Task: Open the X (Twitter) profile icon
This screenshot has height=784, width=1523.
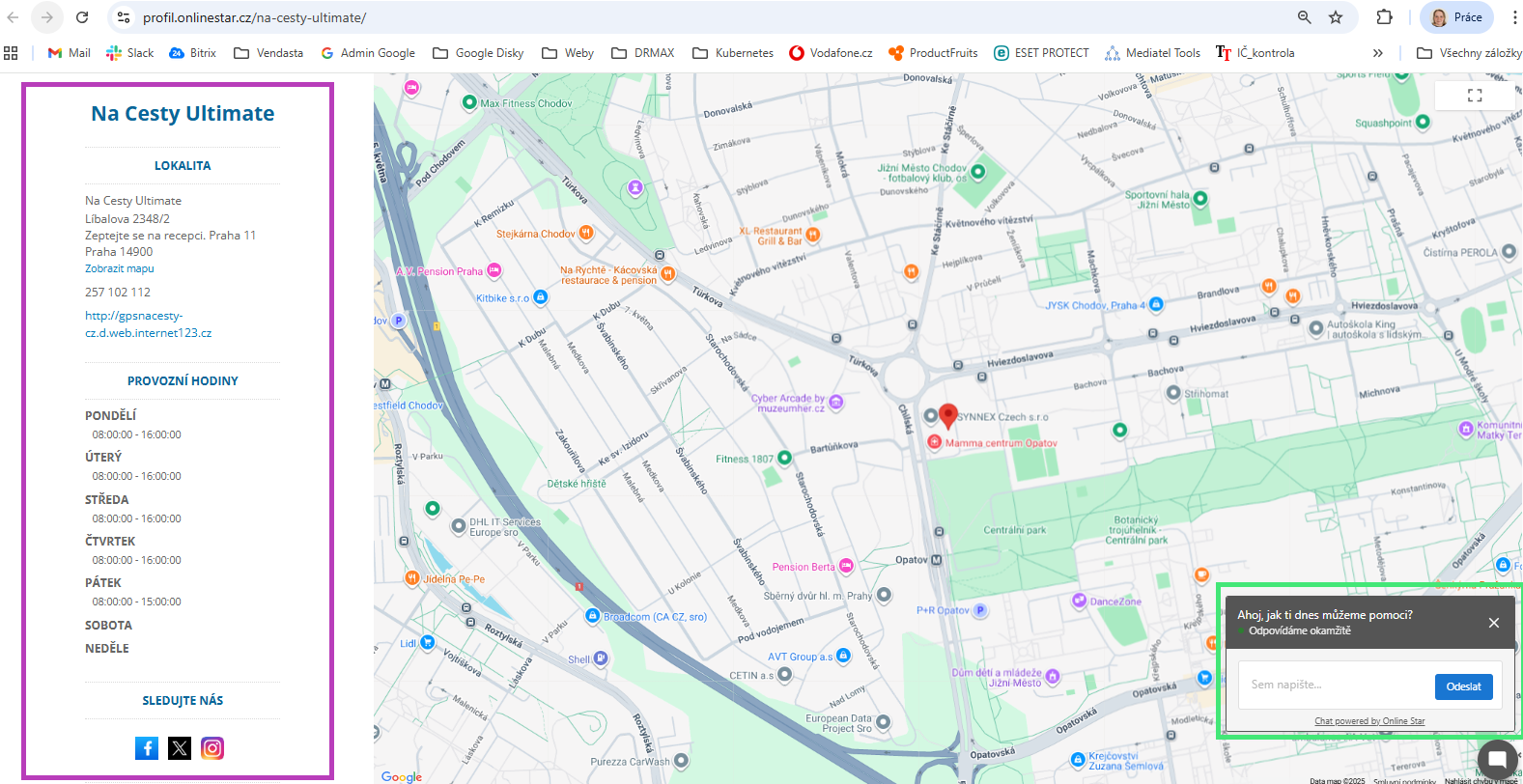Action: 180,748
